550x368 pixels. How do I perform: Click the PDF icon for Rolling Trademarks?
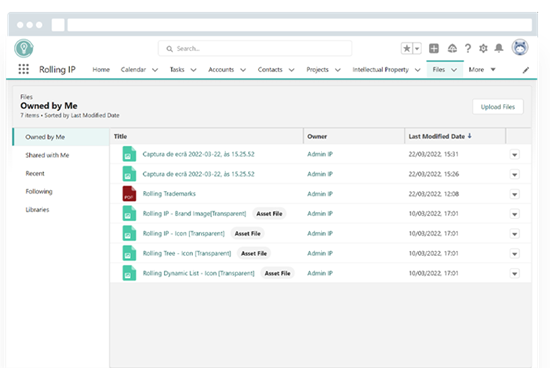click(x=129, y=194)
